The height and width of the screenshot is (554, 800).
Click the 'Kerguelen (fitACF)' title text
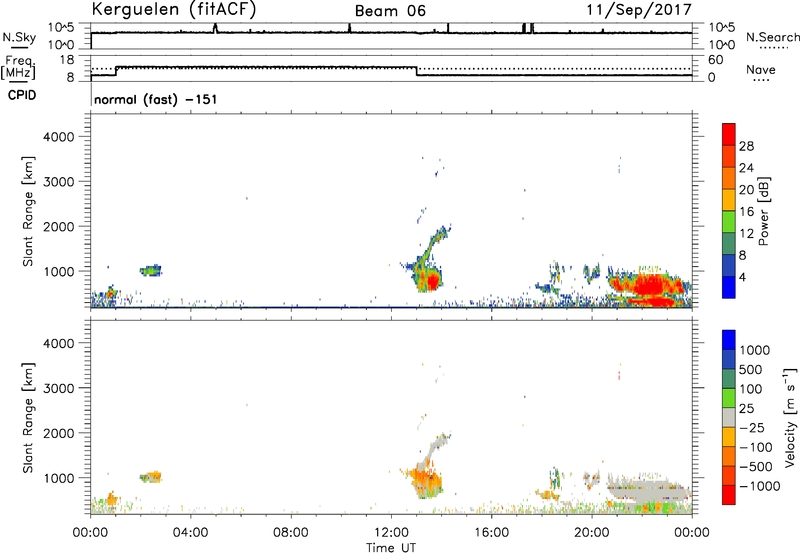click(173, 9)
